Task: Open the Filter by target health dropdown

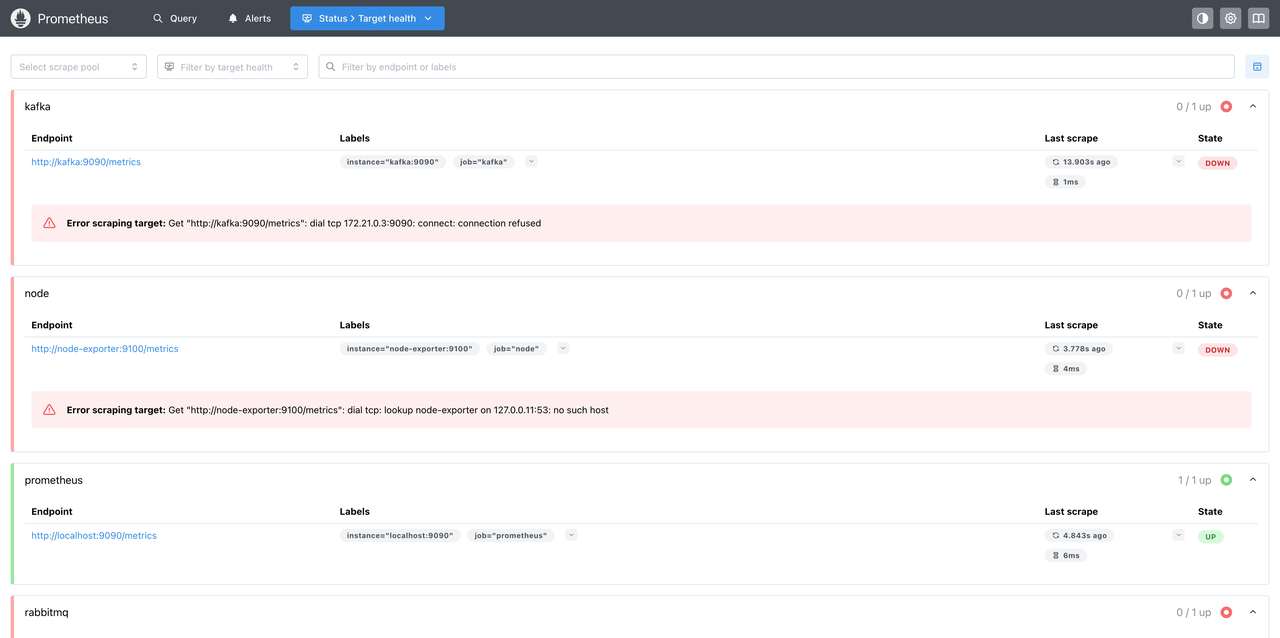Action: (x=232, y=67)
